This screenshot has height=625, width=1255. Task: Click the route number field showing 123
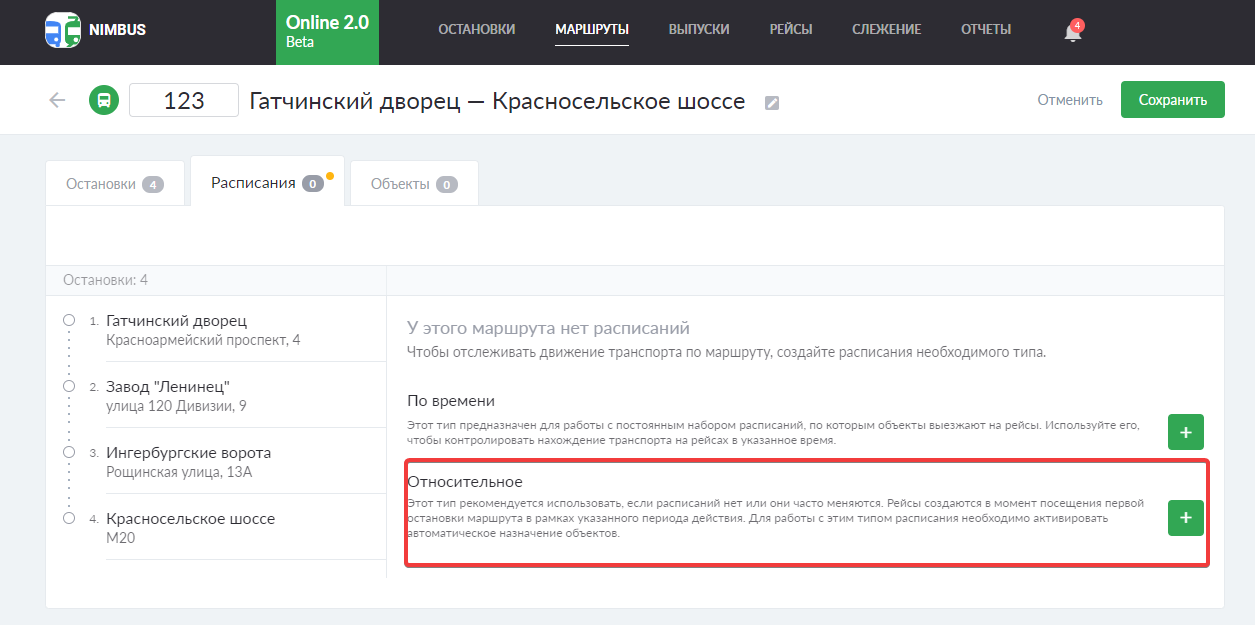184,100
